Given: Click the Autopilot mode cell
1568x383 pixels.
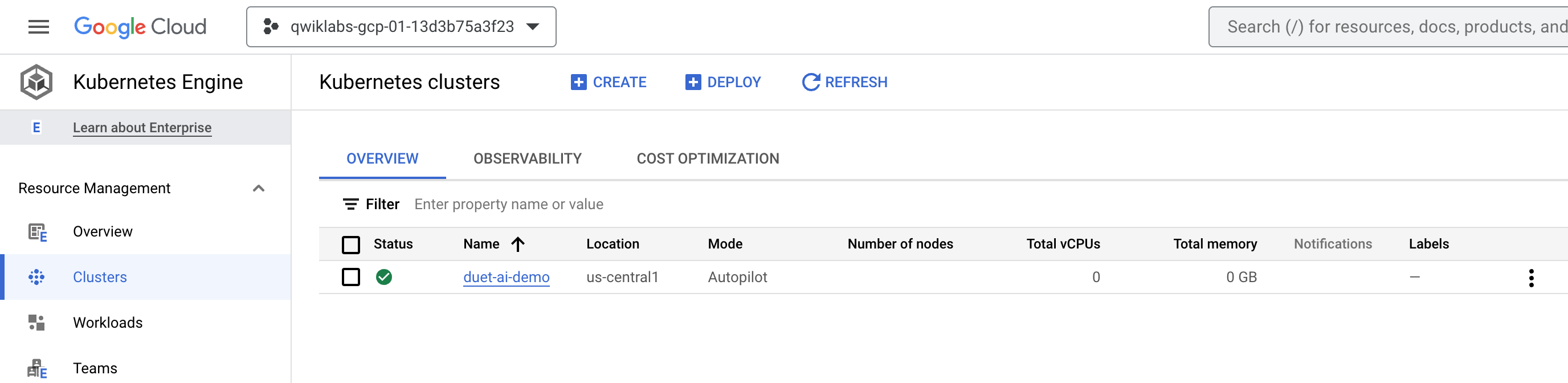Looking at the screenshot, I should [x=737, y=277].
